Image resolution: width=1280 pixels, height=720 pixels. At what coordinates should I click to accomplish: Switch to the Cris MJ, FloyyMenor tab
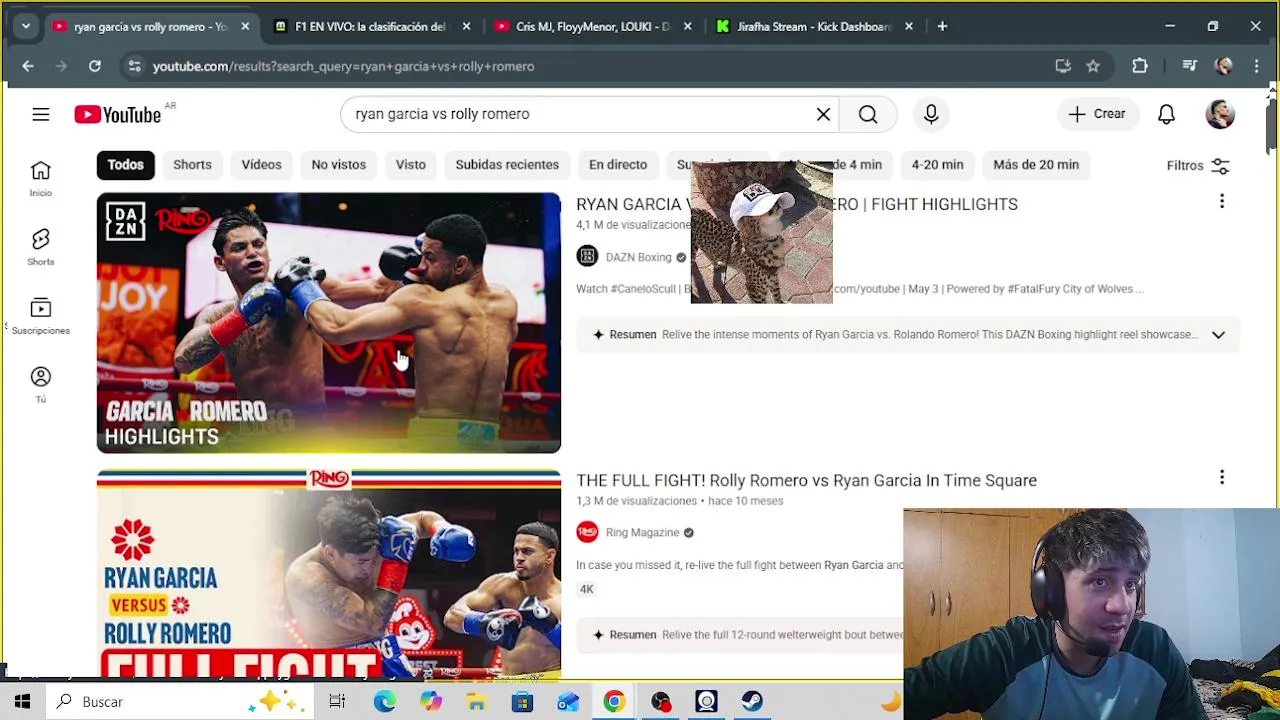point(590,27)
